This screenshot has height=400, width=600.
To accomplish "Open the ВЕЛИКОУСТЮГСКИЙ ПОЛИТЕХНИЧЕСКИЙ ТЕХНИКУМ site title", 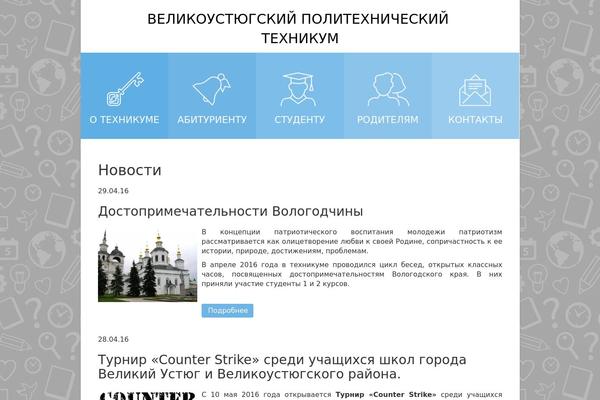I will [x=298, y=28].
